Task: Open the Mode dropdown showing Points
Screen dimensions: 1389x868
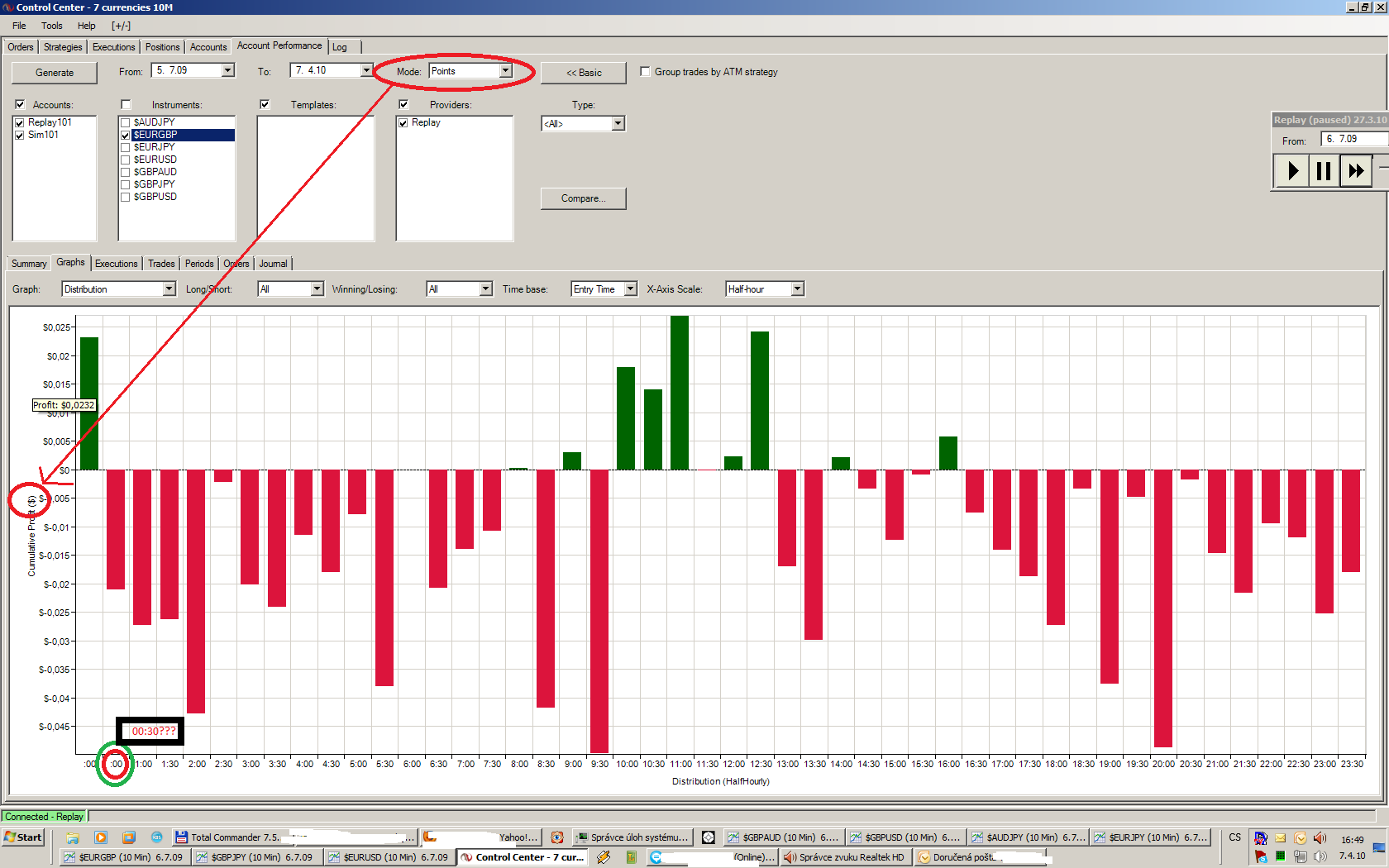Action: [470, 71]
